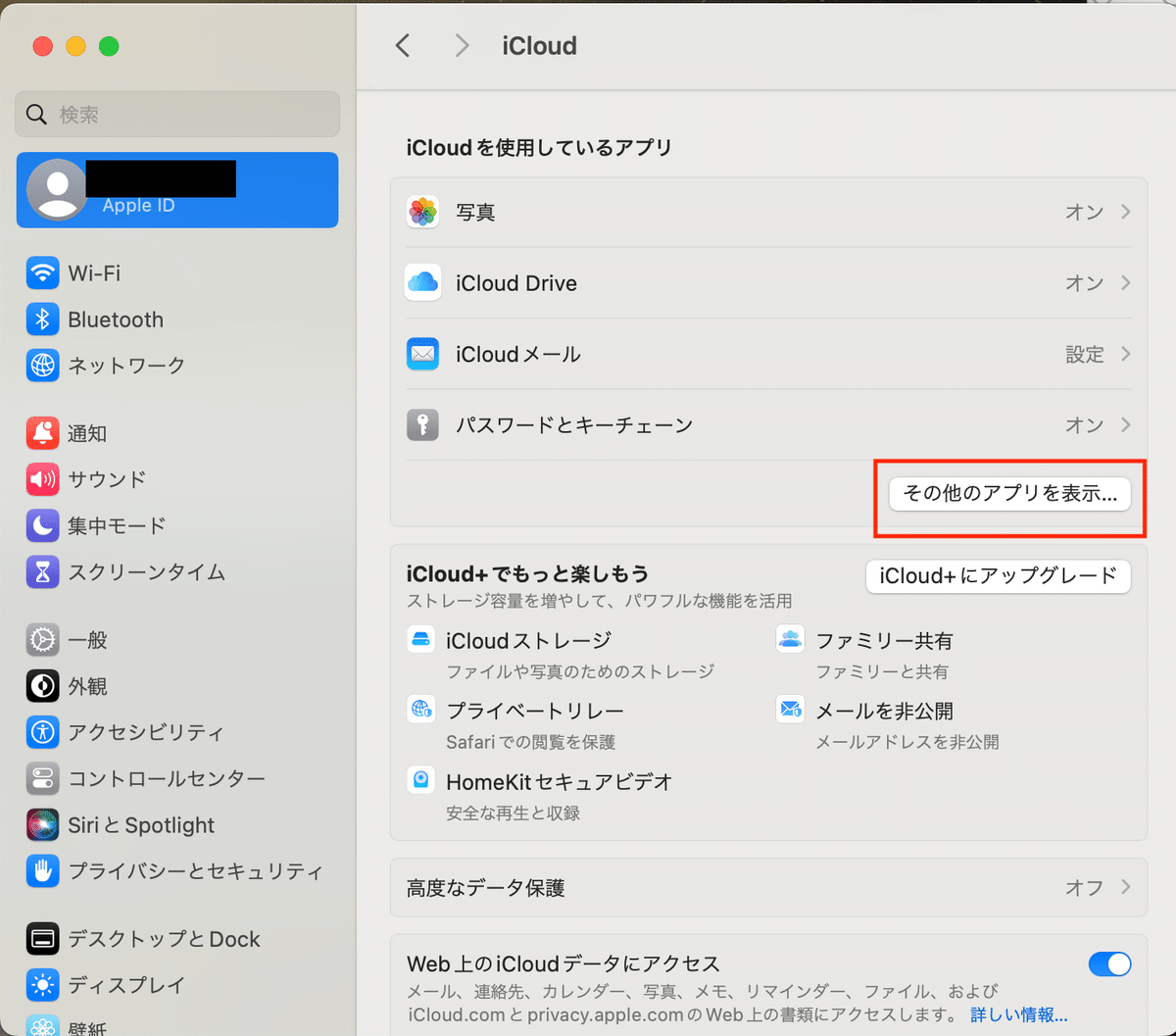Open スクリーンタイム hourglass icon

[x=42, y=571]
